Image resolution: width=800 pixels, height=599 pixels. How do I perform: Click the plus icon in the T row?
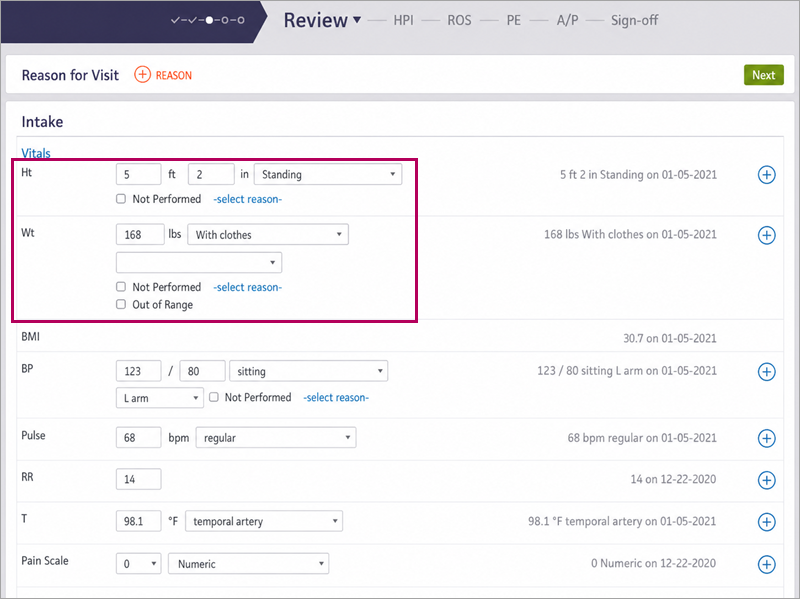click(766, 522)
